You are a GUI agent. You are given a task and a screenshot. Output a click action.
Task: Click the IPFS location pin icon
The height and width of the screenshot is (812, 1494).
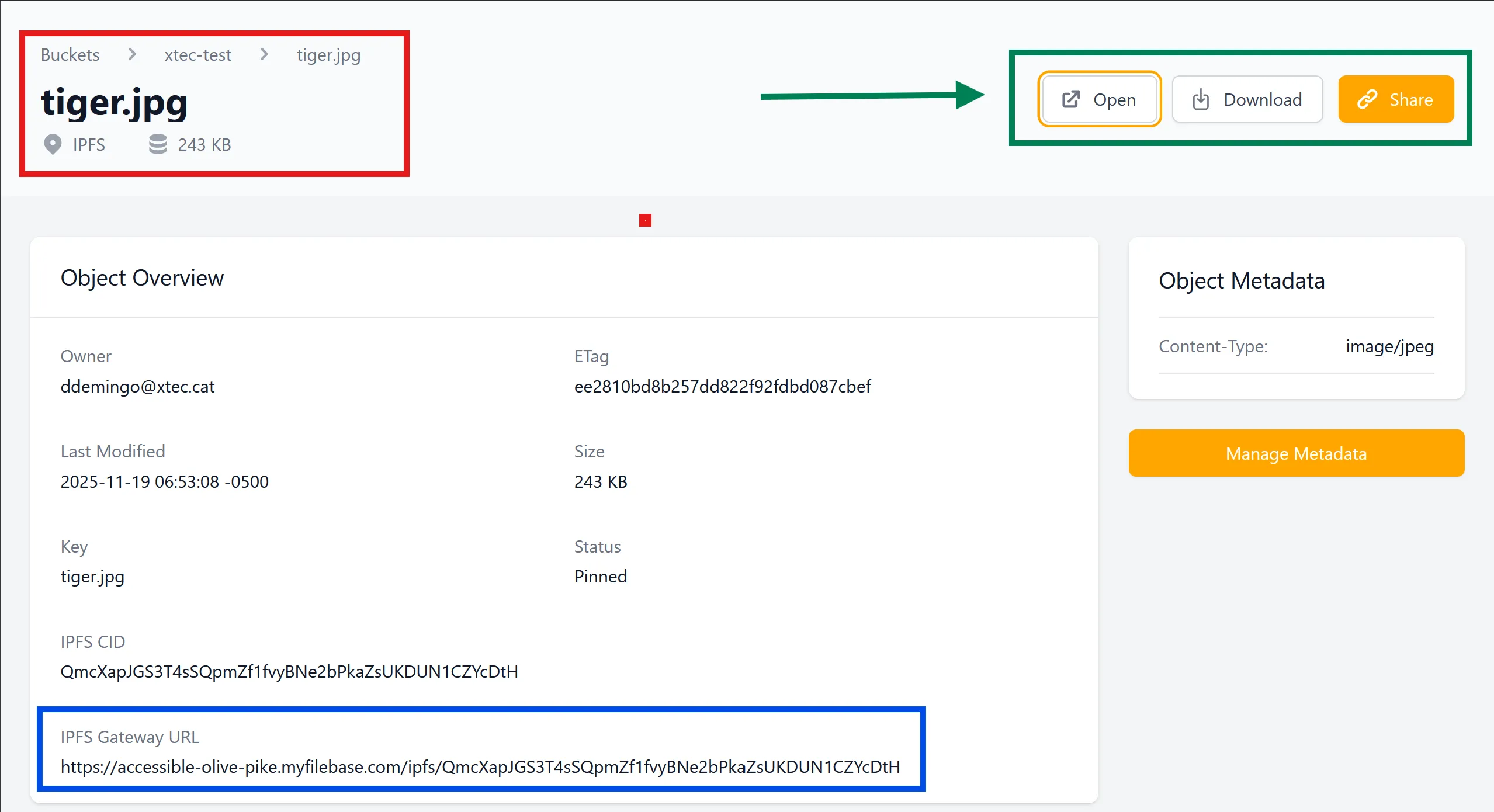[53, 144]
